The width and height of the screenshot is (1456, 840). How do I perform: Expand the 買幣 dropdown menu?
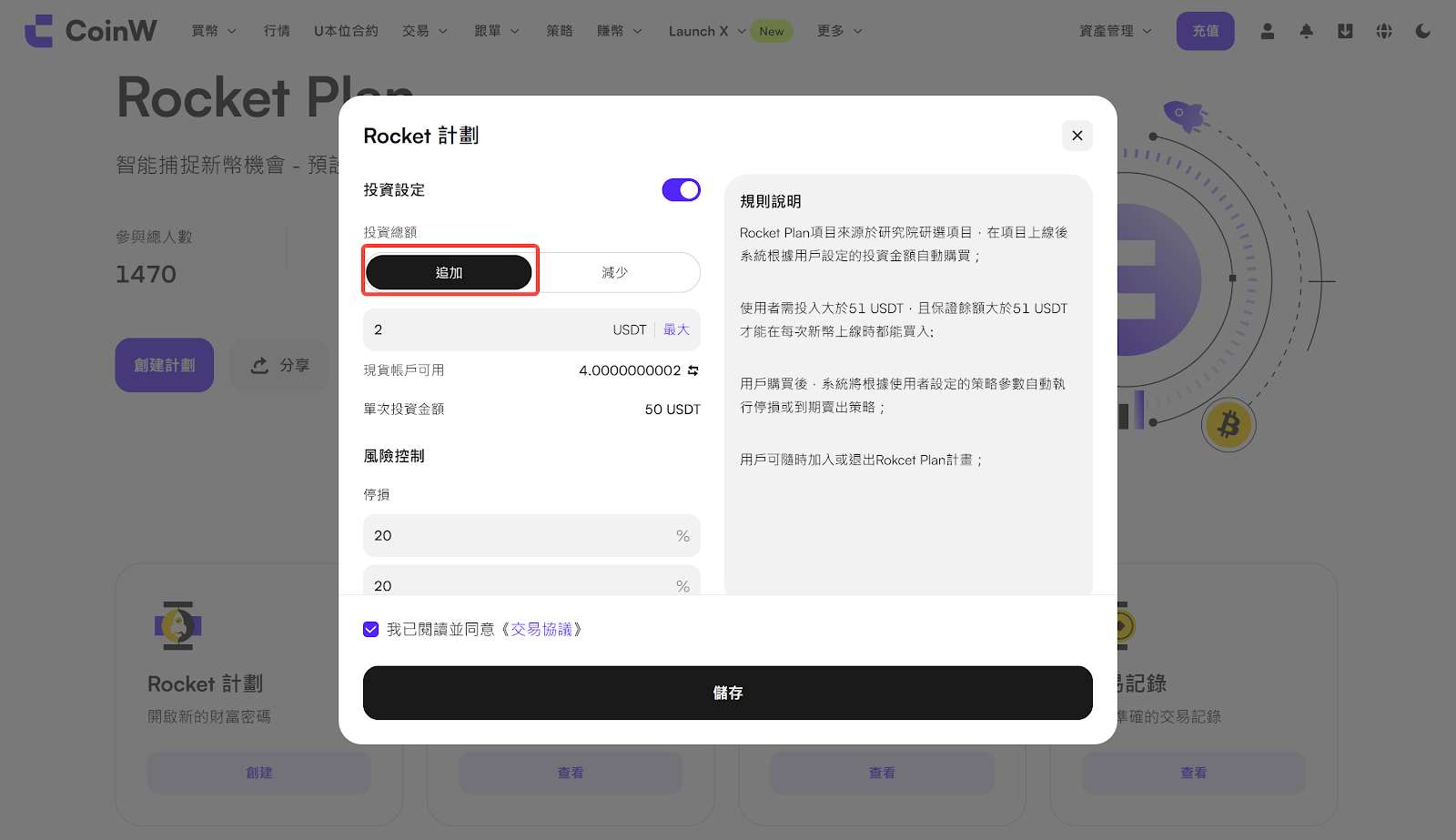(214, 31)
